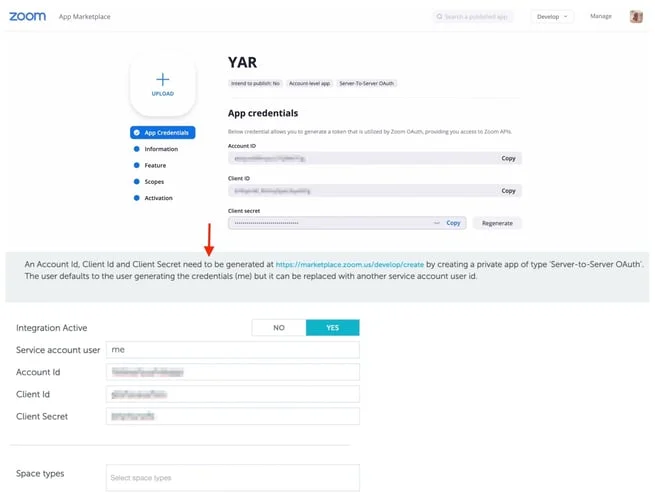Expand the Develop dropdown

pyautogui.click(x=553, y=17)
